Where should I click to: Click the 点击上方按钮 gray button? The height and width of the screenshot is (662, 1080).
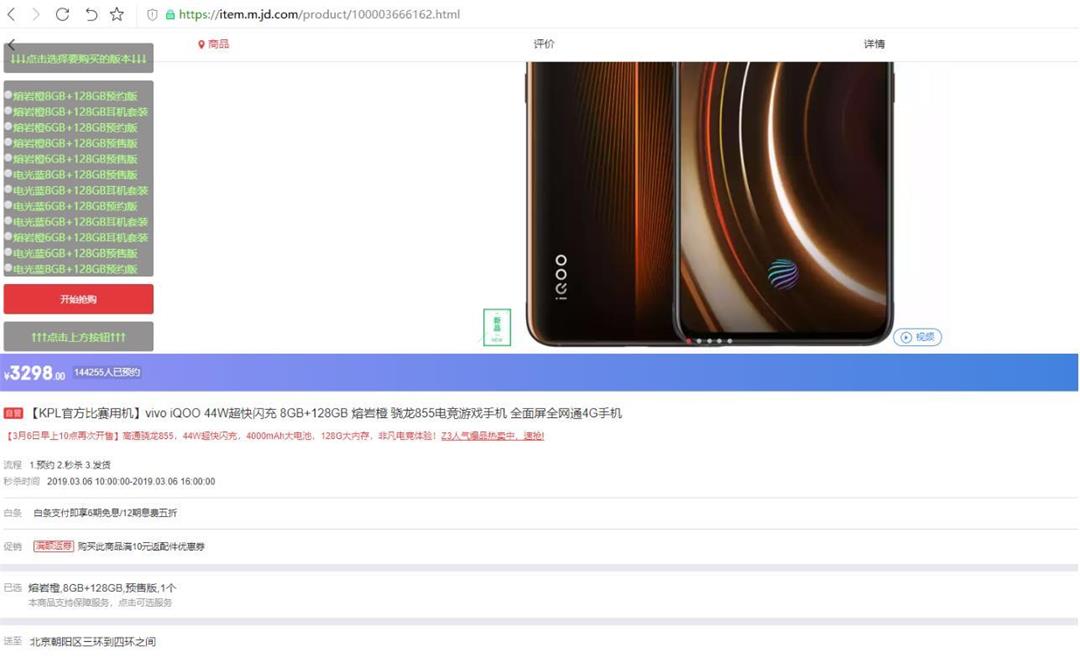pyautogui.click(x=79, y=337)
